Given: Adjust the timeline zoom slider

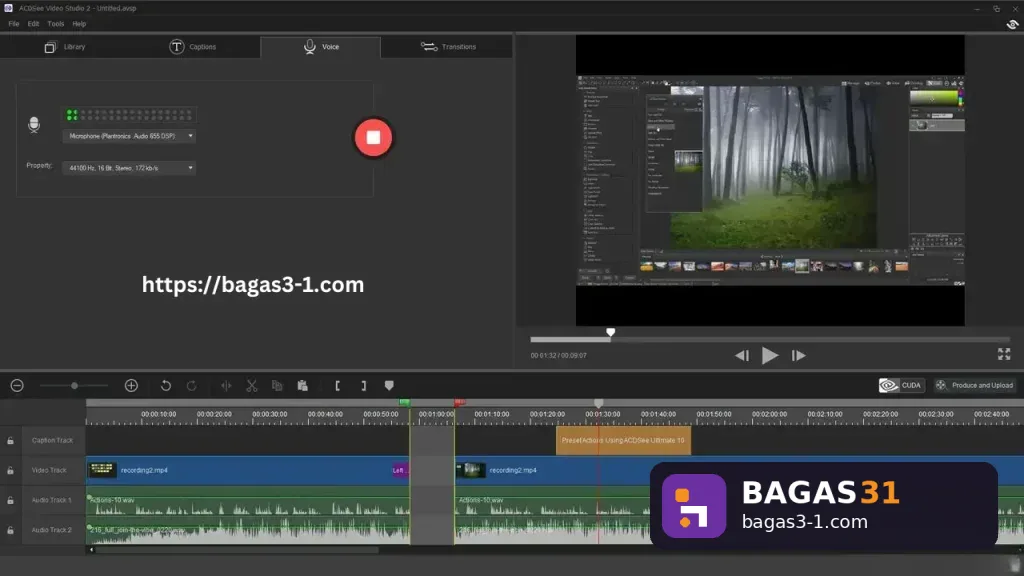Looking at the screenshot, I should coord(74,385).
